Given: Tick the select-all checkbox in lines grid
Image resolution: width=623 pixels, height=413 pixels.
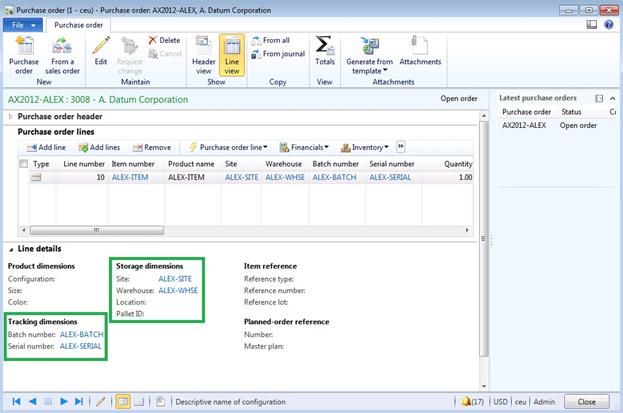Looking at the screenshot, I should (23, 164).
